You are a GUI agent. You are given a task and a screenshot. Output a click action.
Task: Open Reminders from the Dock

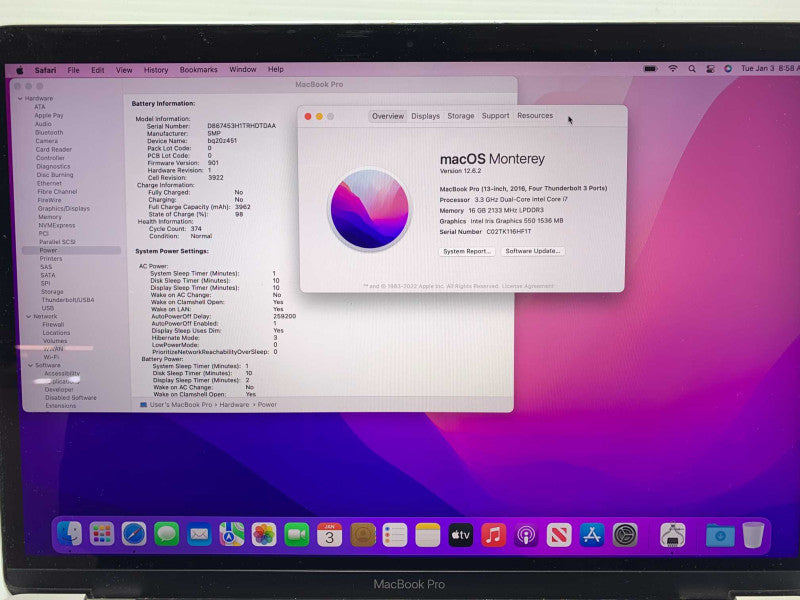coord(395,534)
